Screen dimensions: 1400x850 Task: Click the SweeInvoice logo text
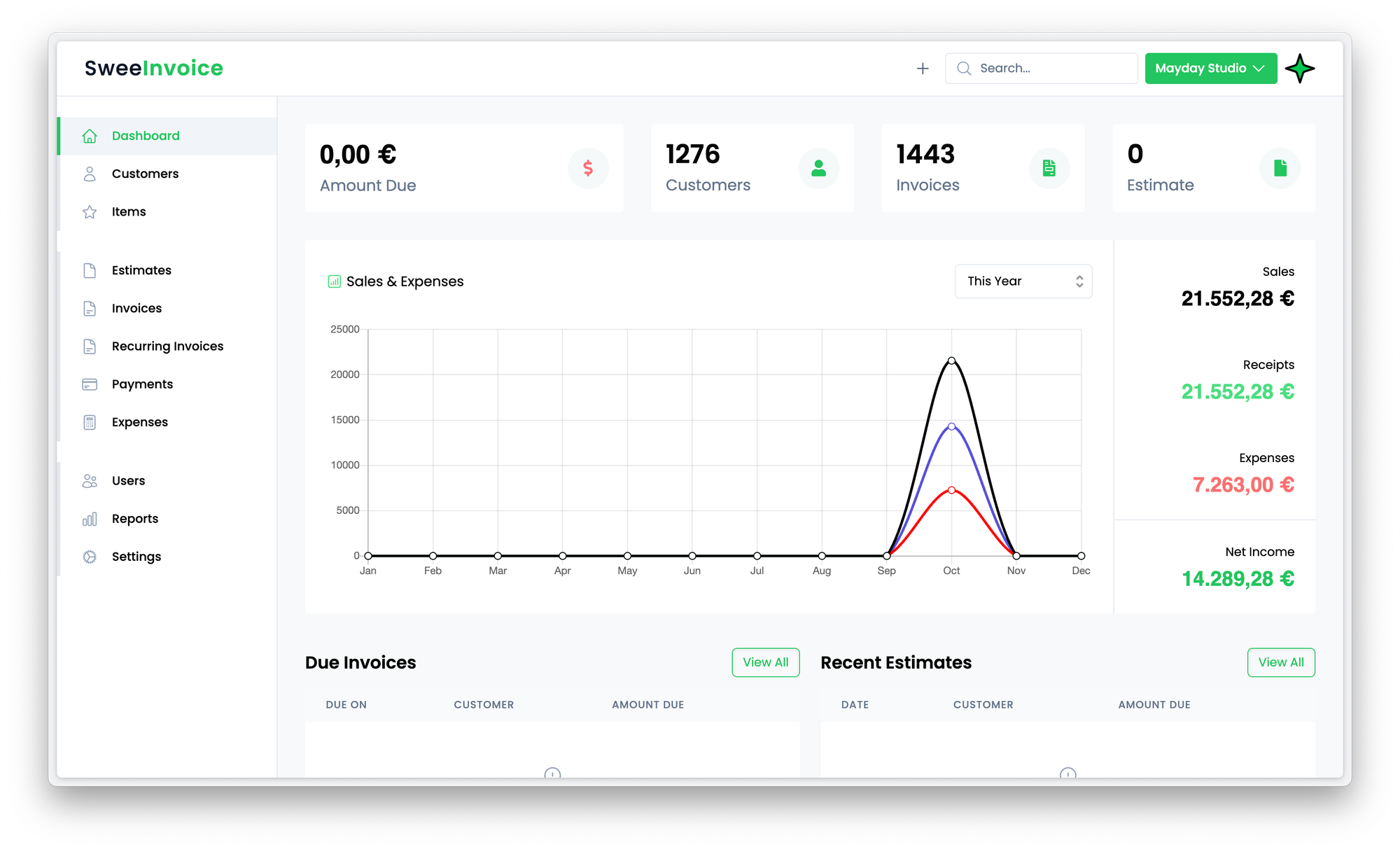click(x=154, y=68)
